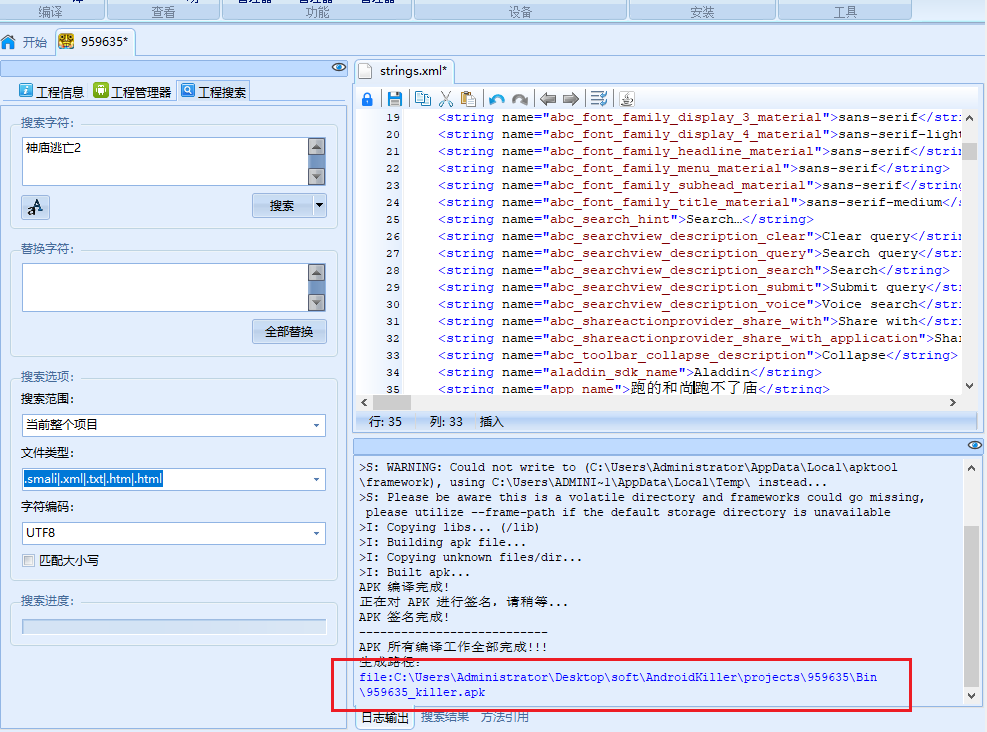Select the 工程搜索 tab
Viewport: 987px width, 732px height.
pyautogui.click(x=213, y=92)
